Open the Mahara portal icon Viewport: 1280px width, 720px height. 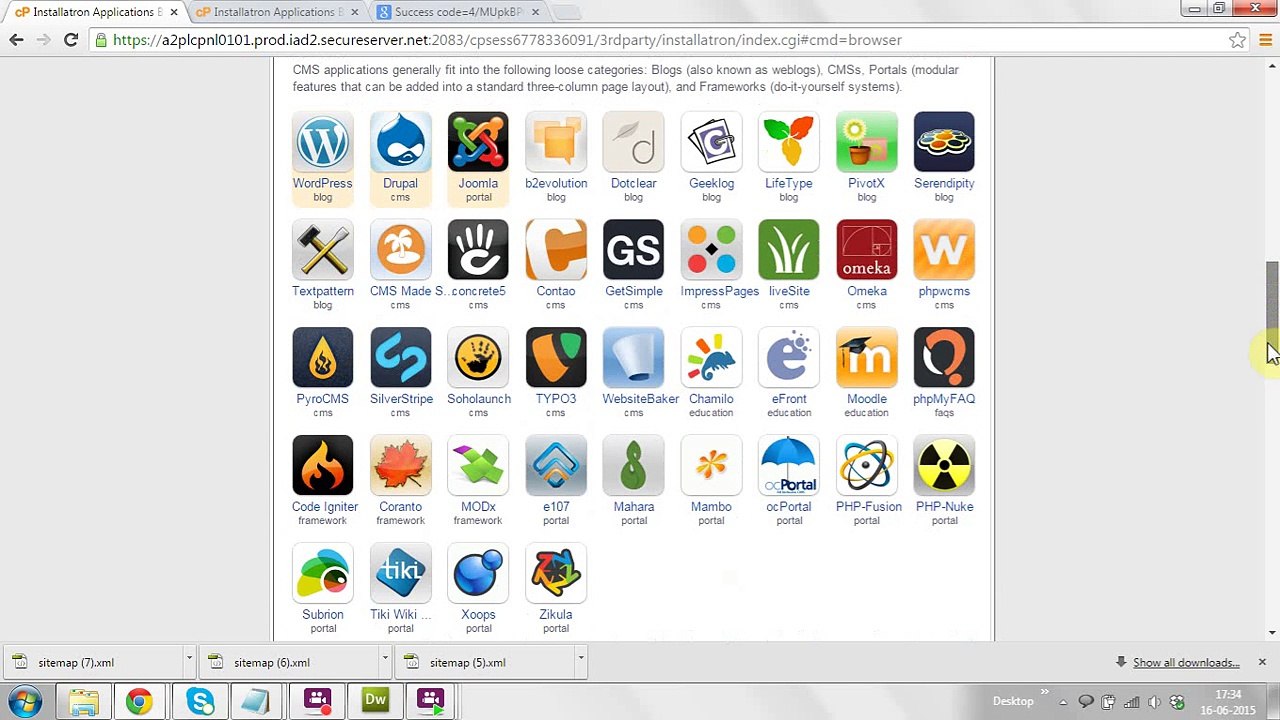tap(633, 466)
